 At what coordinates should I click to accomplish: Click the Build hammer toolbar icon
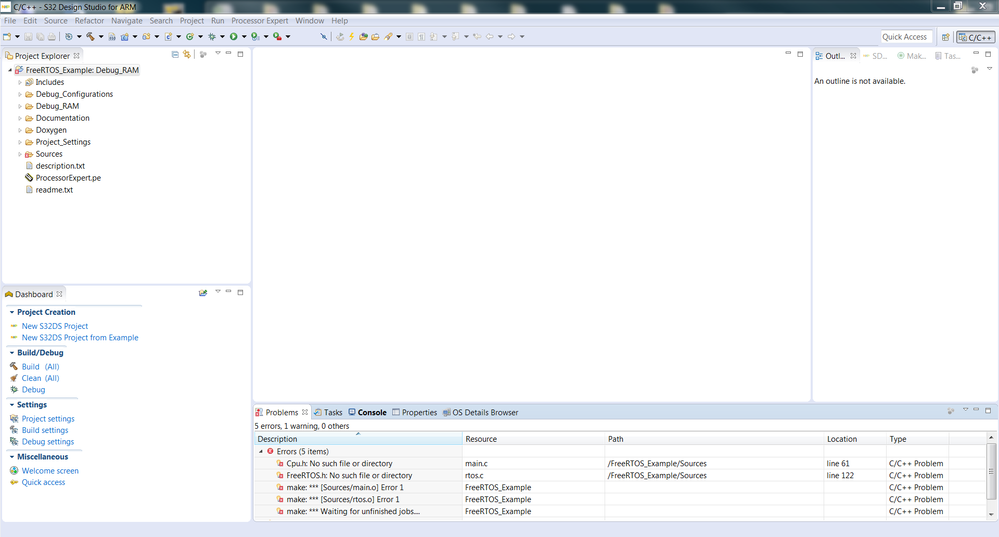(x=90, y=36)
